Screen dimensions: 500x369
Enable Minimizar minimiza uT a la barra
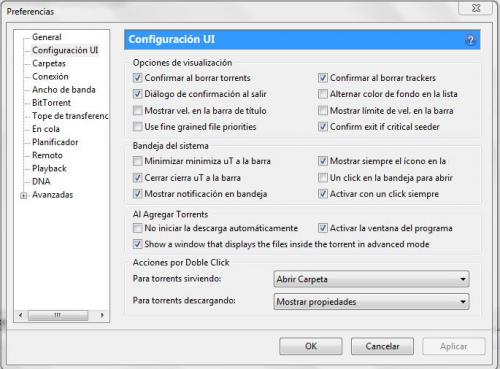[x=137, y=161]
